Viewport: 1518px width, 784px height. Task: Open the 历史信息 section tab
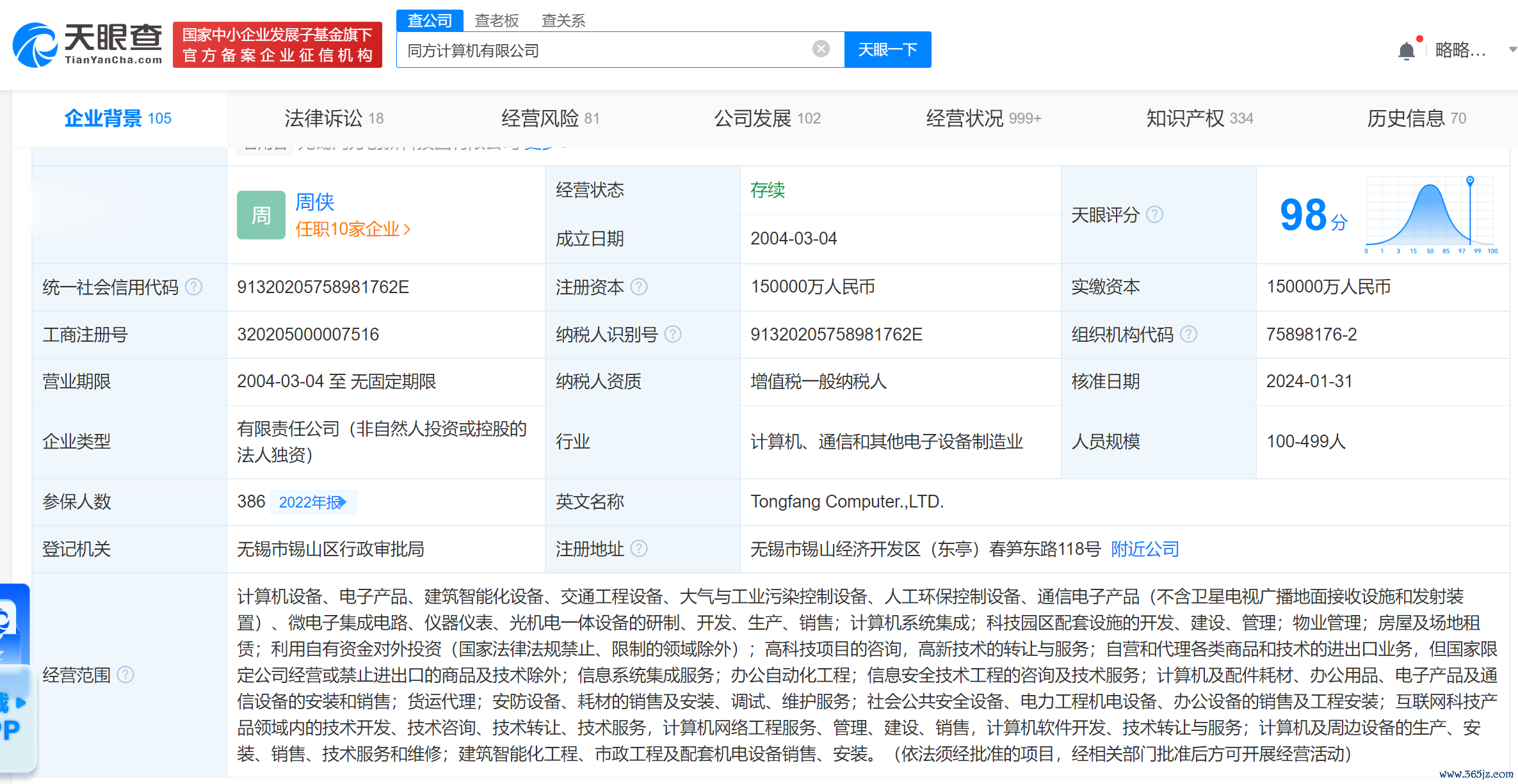coord(1416,118)
